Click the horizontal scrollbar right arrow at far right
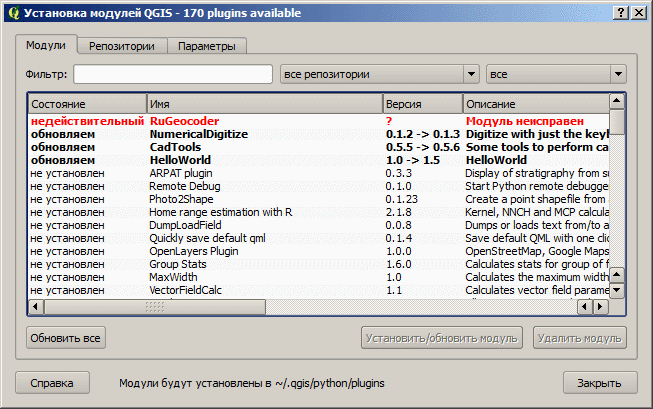The width and height of the screenshot is (653, 409). point(600,307)
